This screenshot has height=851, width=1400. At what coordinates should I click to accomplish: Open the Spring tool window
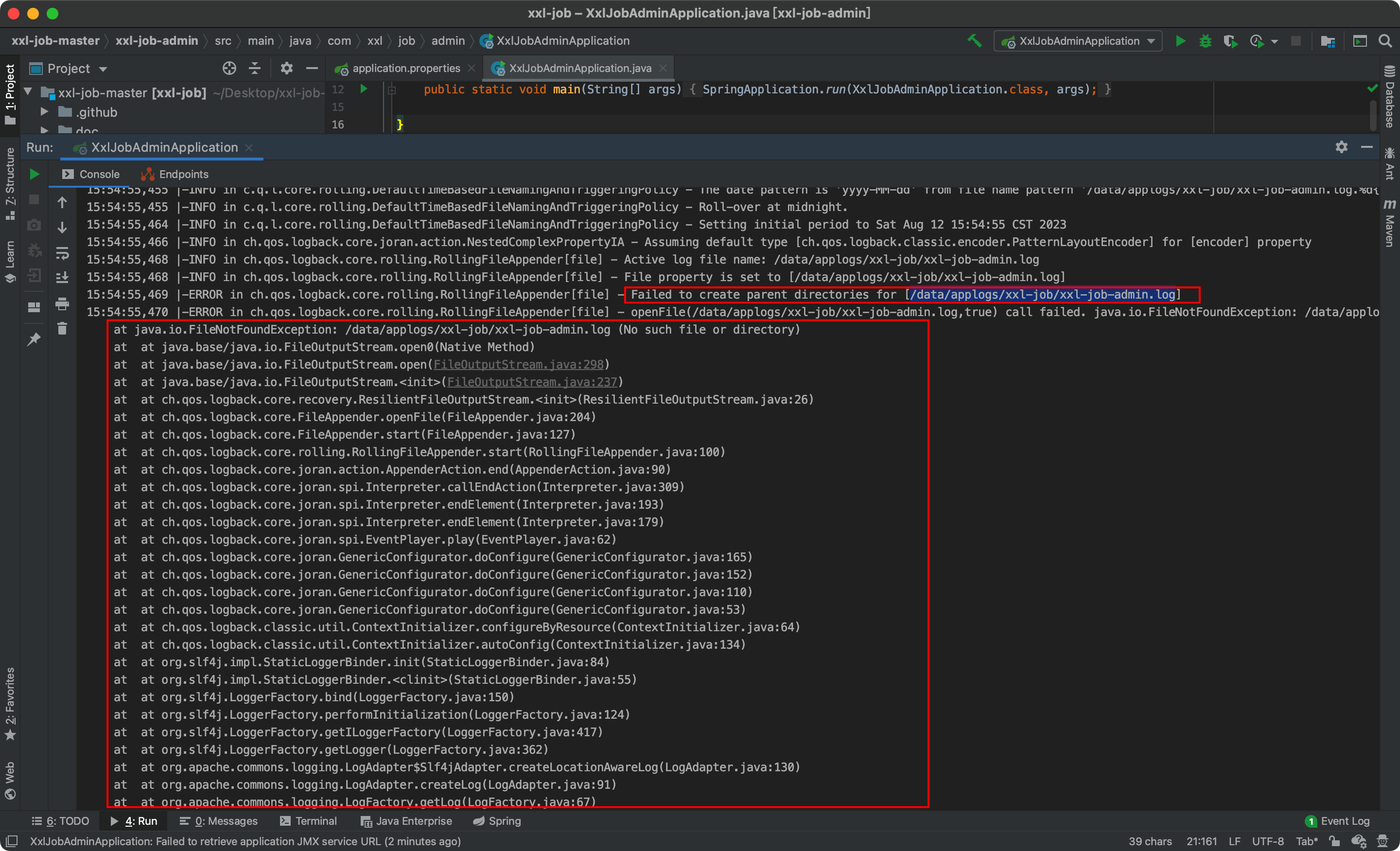(x=497, y=821)
